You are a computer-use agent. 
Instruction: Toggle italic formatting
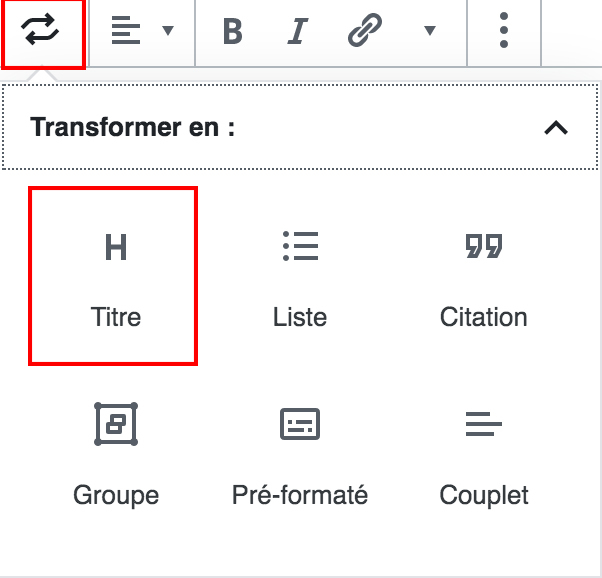tap(297, 32)
